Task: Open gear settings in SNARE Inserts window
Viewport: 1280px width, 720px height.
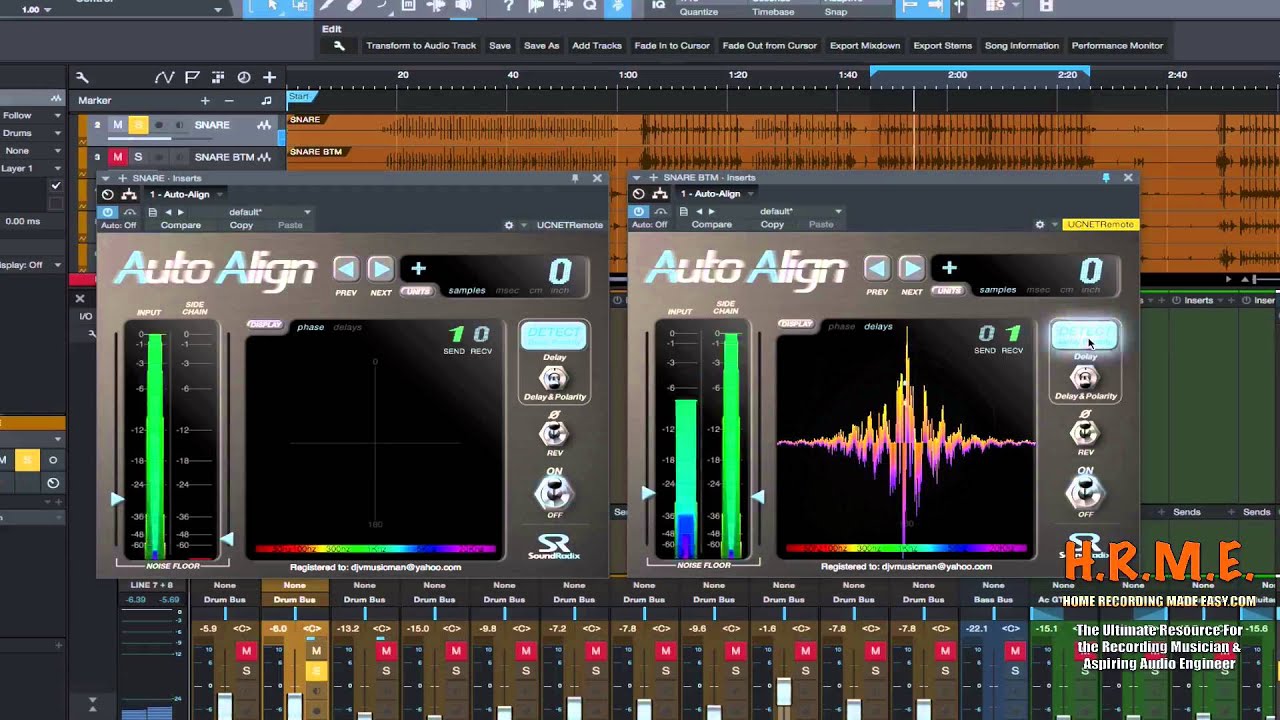Action: (x=509, y=225)
